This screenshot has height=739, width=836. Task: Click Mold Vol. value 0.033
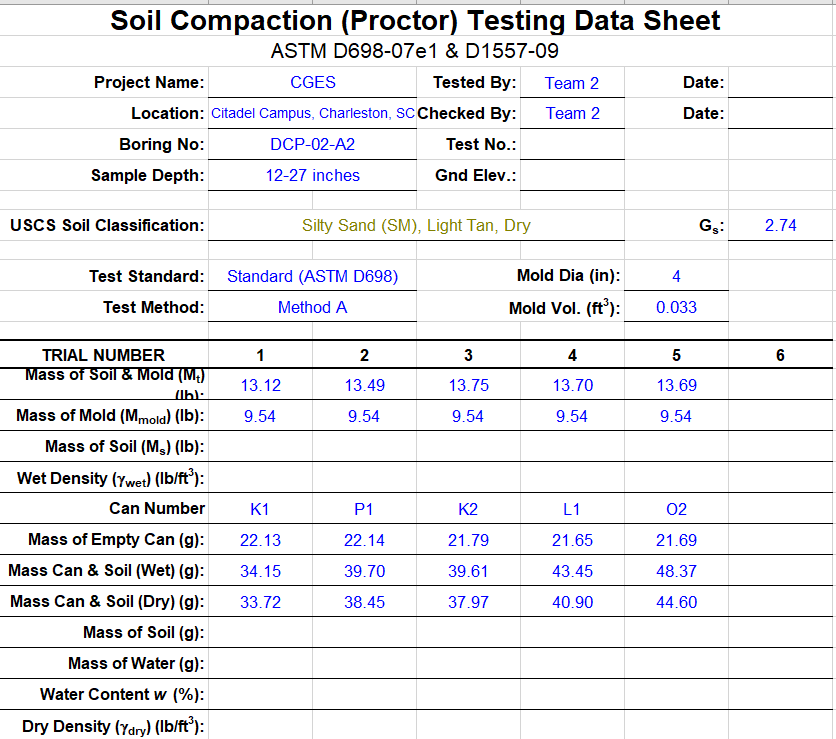676,307
